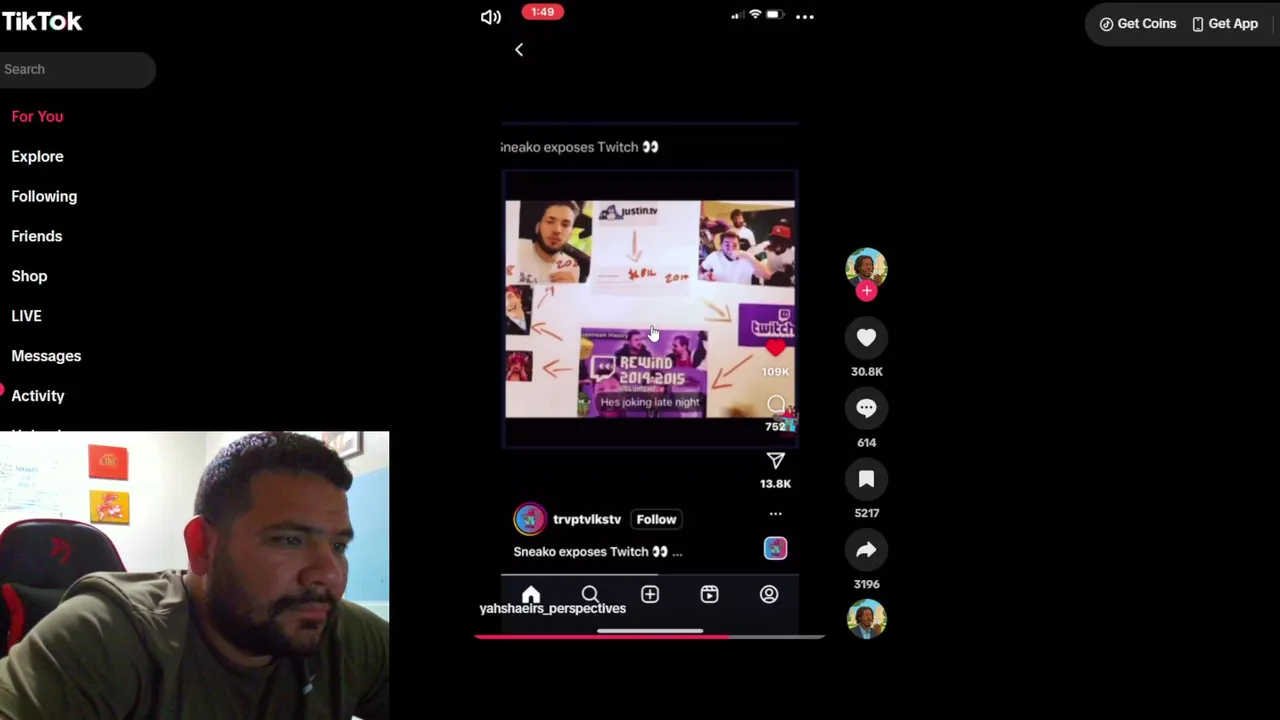Viewport: 1280px width, 720px height.
Task: Click Get Coins button
Action: click(1138, 24)
